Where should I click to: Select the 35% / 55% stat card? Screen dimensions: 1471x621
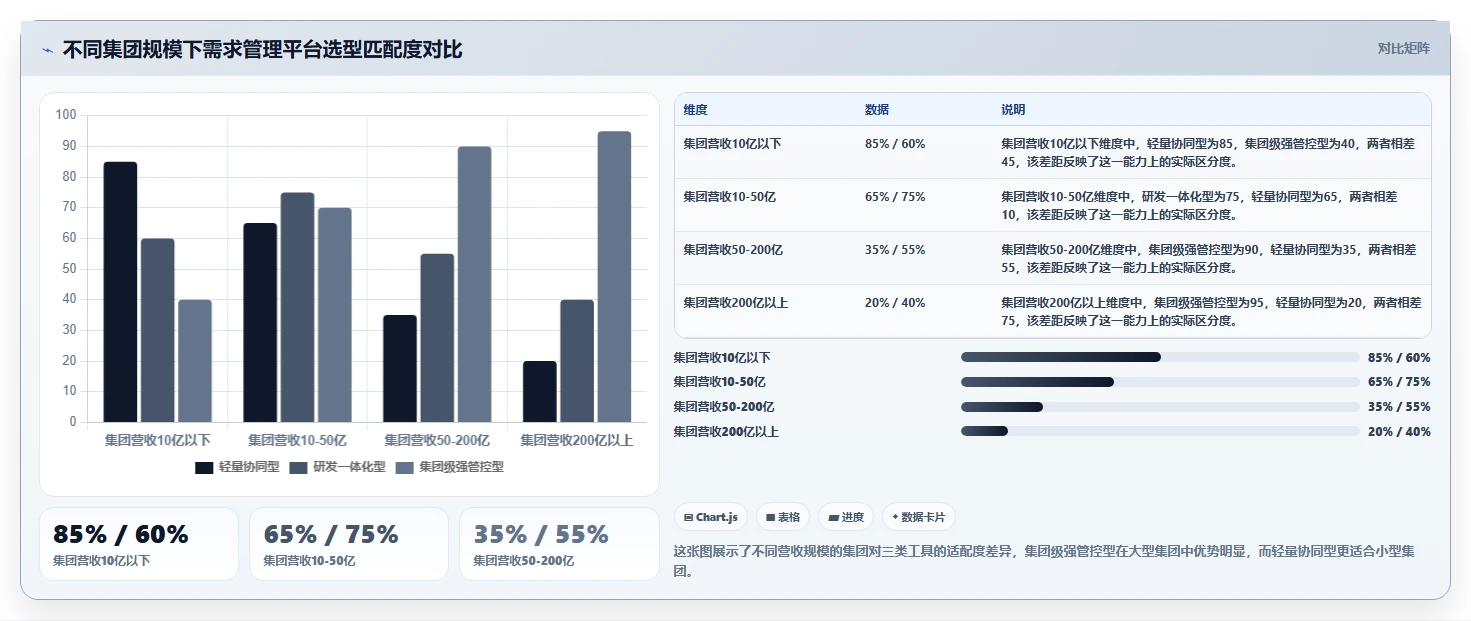click(x=559, y=544)
